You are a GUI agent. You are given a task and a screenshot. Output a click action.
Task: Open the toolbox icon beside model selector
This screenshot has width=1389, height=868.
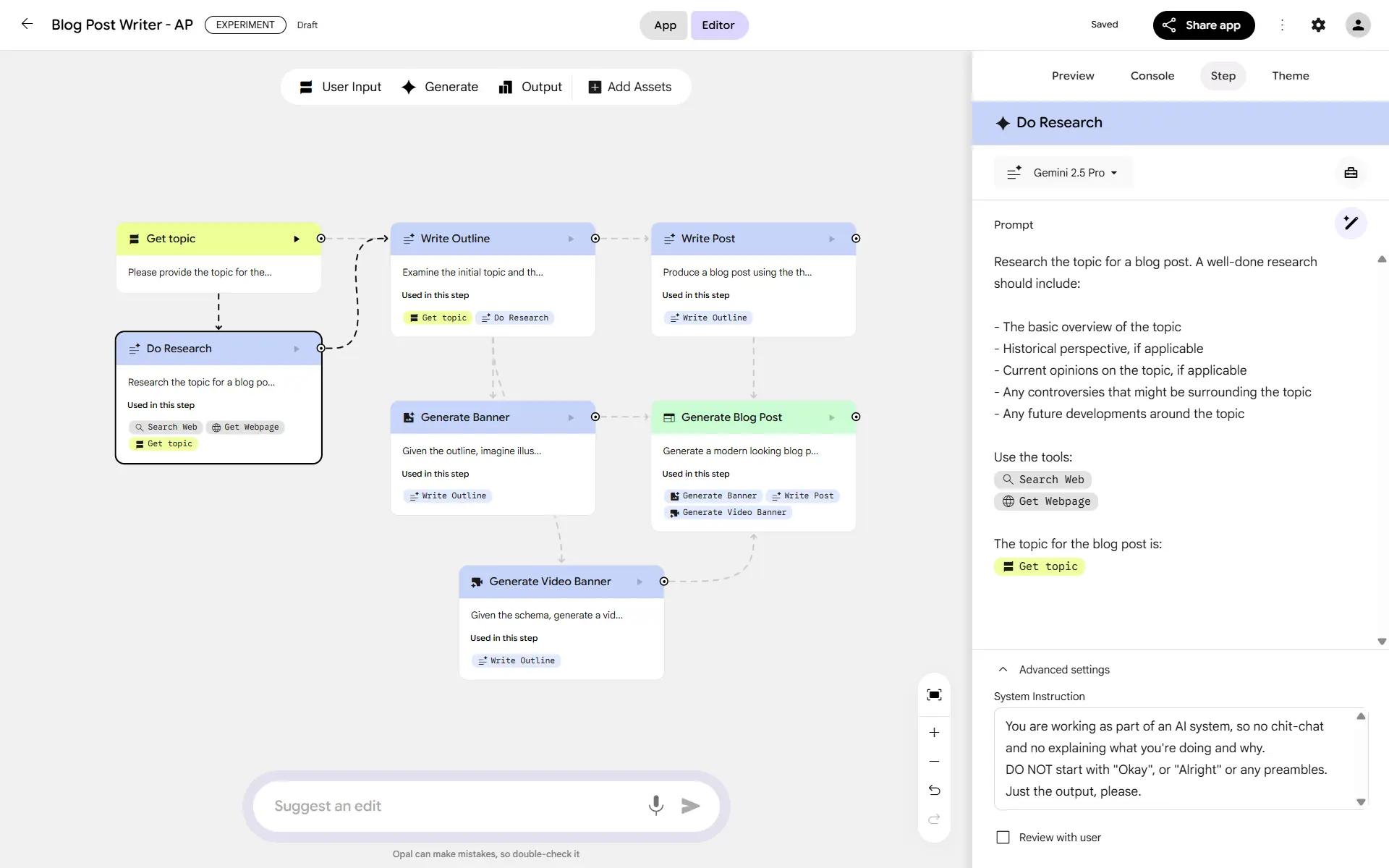(1351, 173)
